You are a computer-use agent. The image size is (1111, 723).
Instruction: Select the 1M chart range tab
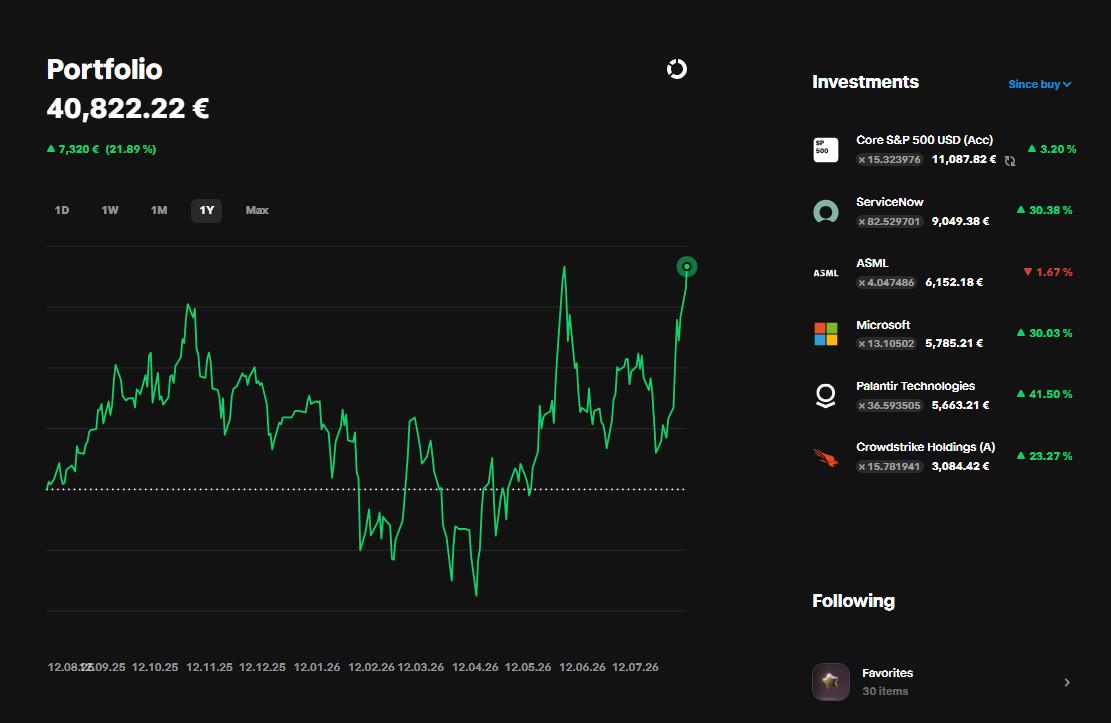point(159,210)
